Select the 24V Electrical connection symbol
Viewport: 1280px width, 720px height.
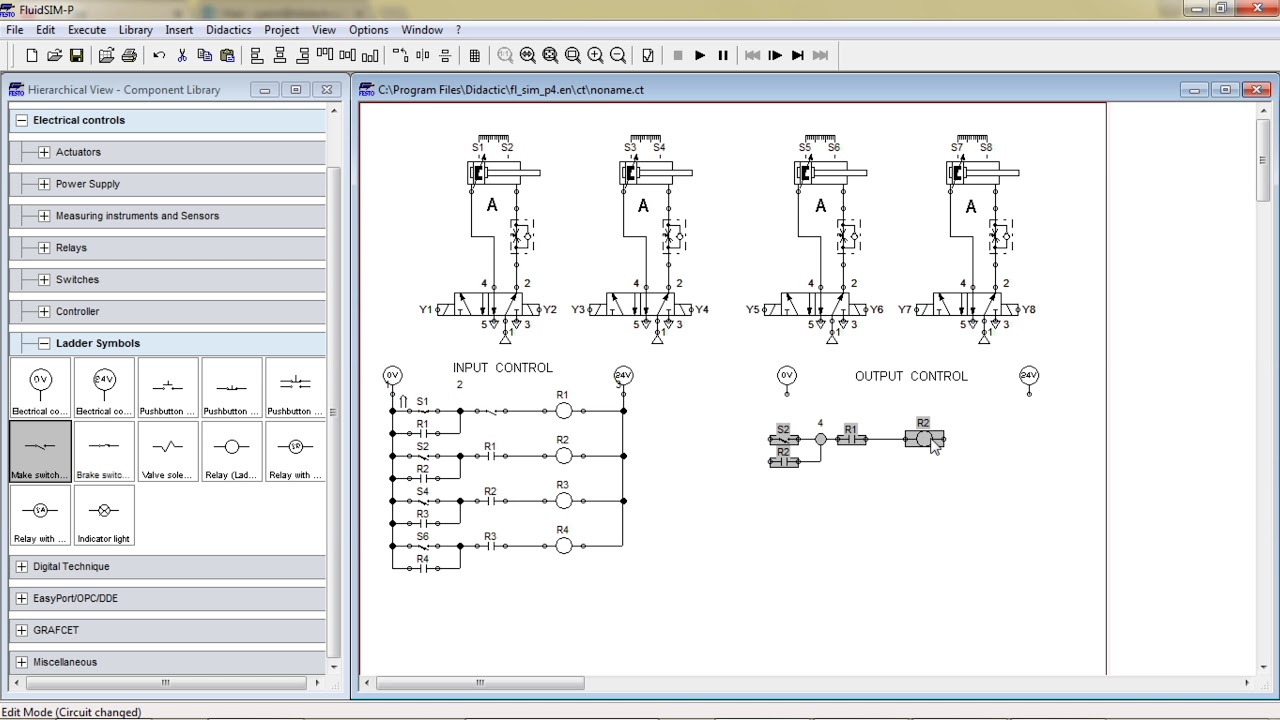click(104, 388)
